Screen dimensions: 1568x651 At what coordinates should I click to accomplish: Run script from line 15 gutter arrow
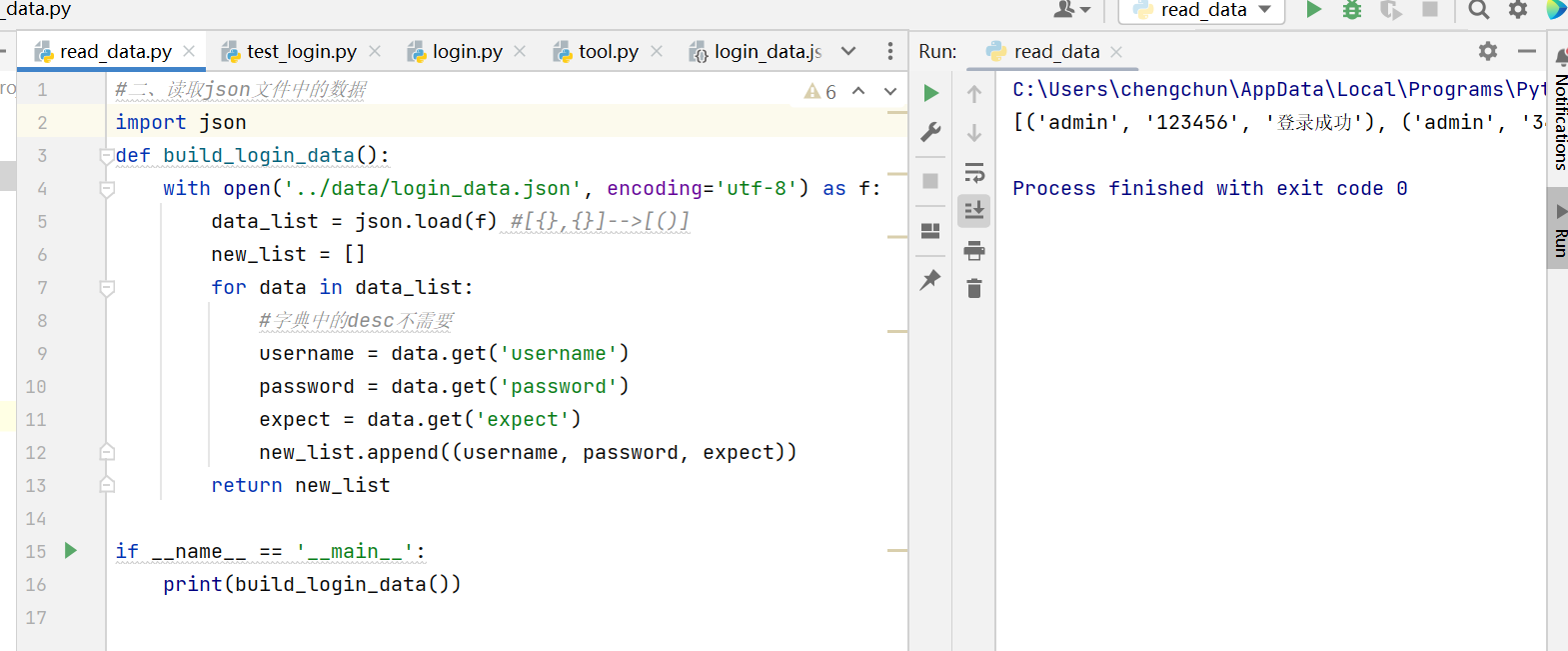[x=71, y=550]
